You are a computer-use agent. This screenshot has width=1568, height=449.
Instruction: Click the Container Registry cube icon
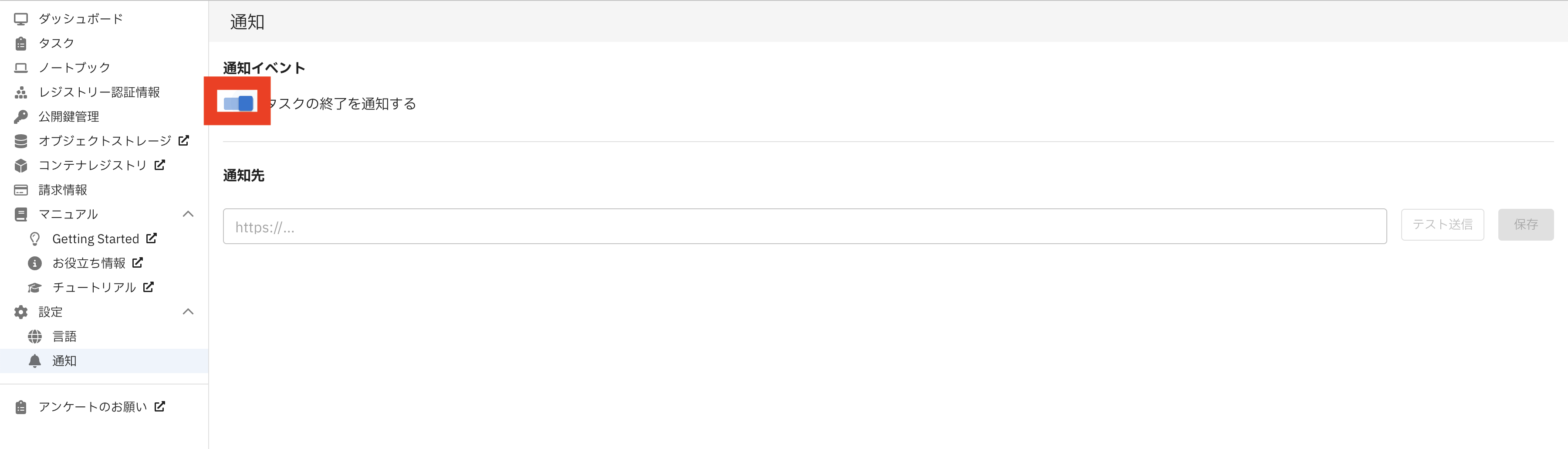[x=21, y=165]
